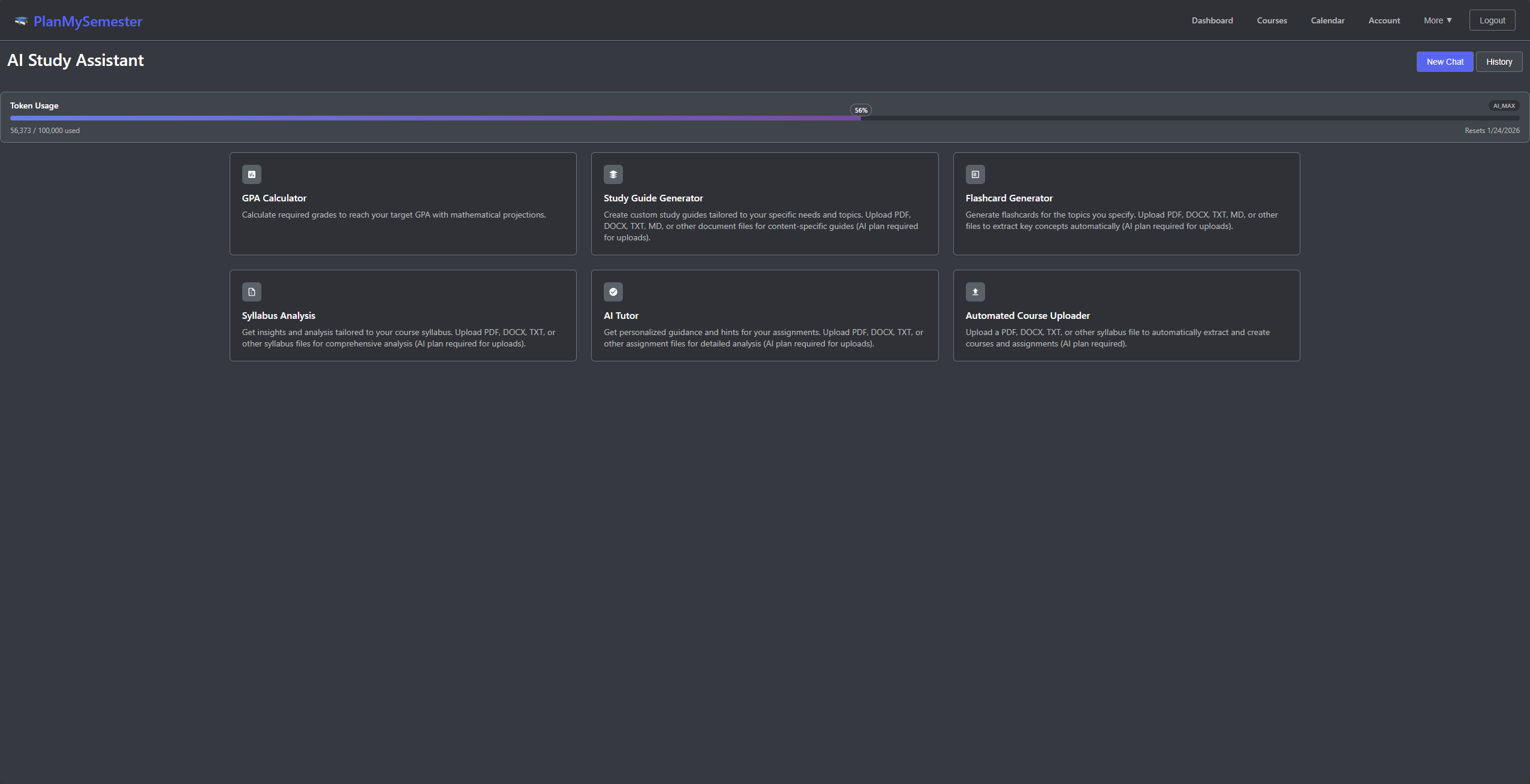Image resolution: width=1530 pixels, height=784 pixels.
Task: Start a New Chat
Action: pyautogui.click(x=1444, y=61)
